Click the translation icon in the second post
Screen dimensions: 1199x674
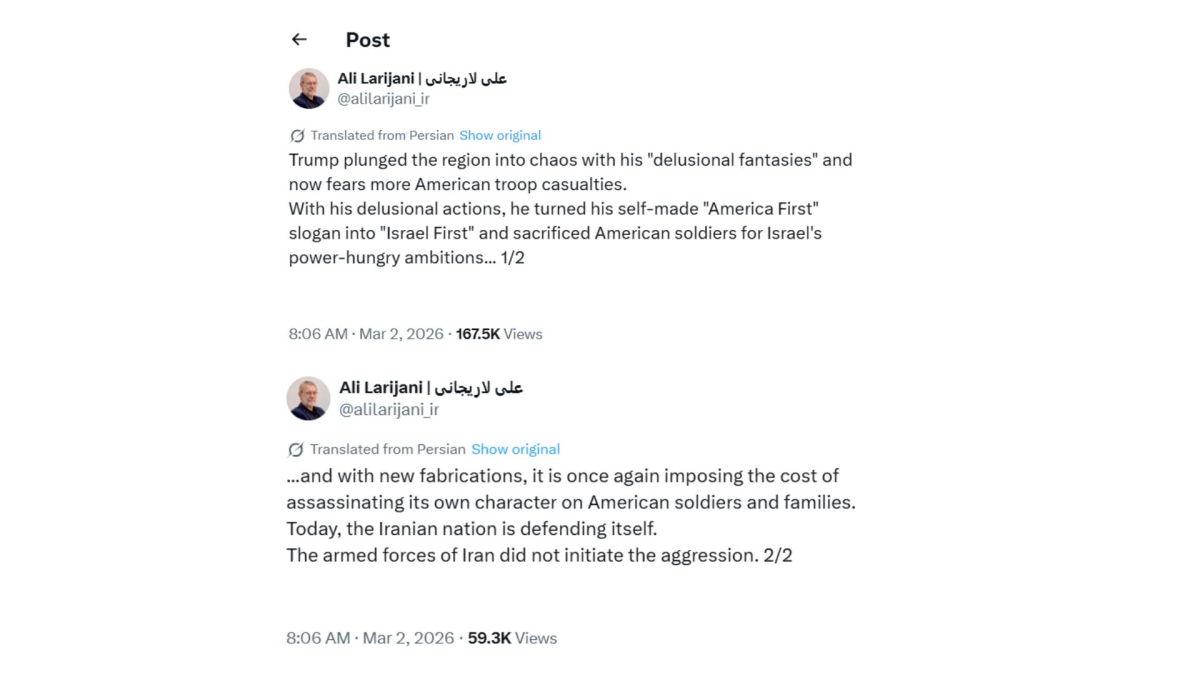tap(296, 450)
